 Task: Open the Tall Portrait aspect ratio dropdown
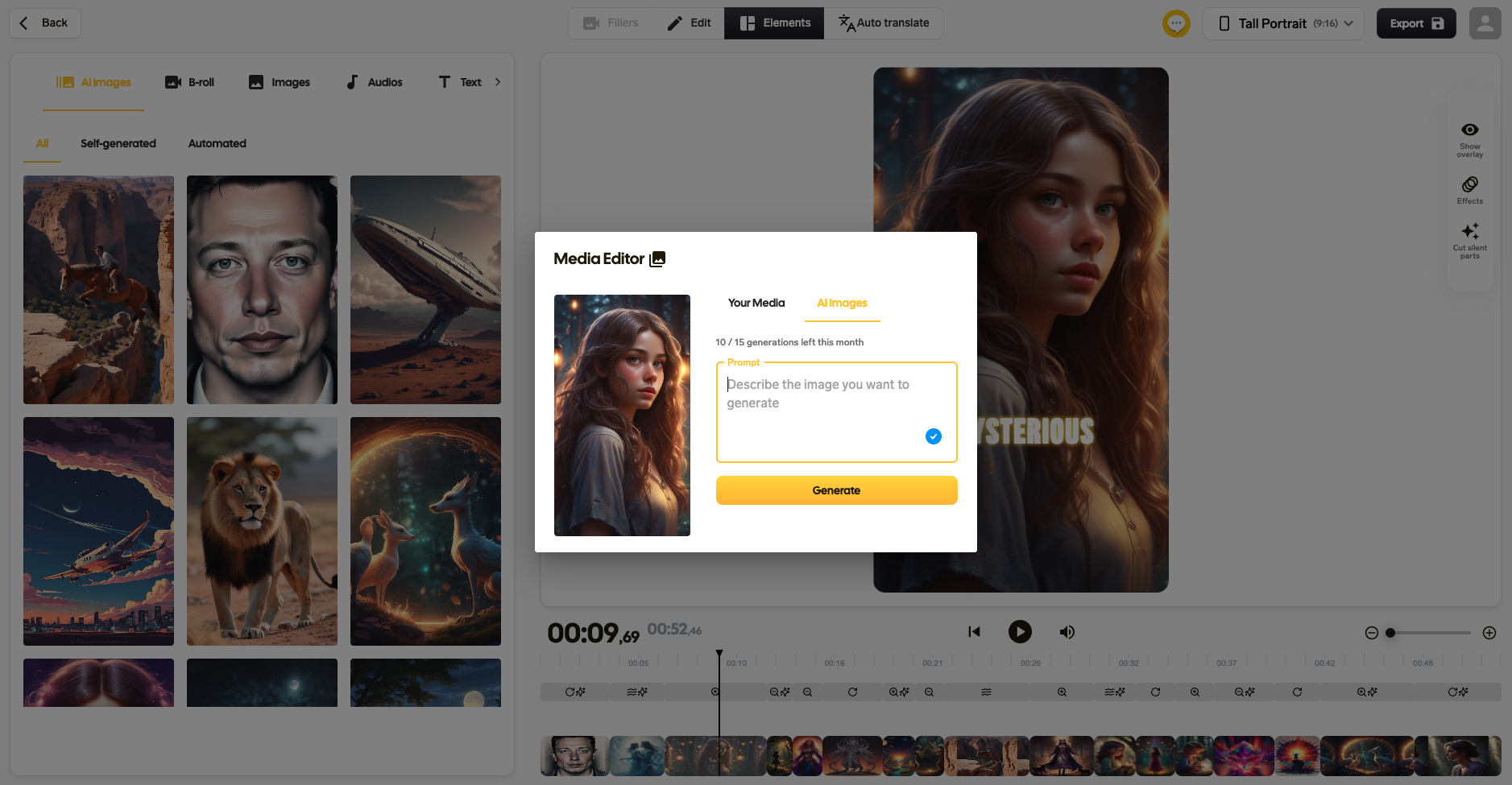pyautogui.click(x=1283, y=23)
